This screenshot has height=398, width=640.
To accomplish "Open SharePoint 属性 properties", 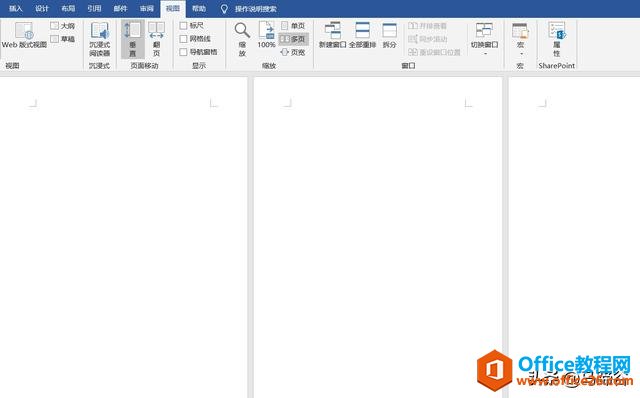I will coord(556,39).
